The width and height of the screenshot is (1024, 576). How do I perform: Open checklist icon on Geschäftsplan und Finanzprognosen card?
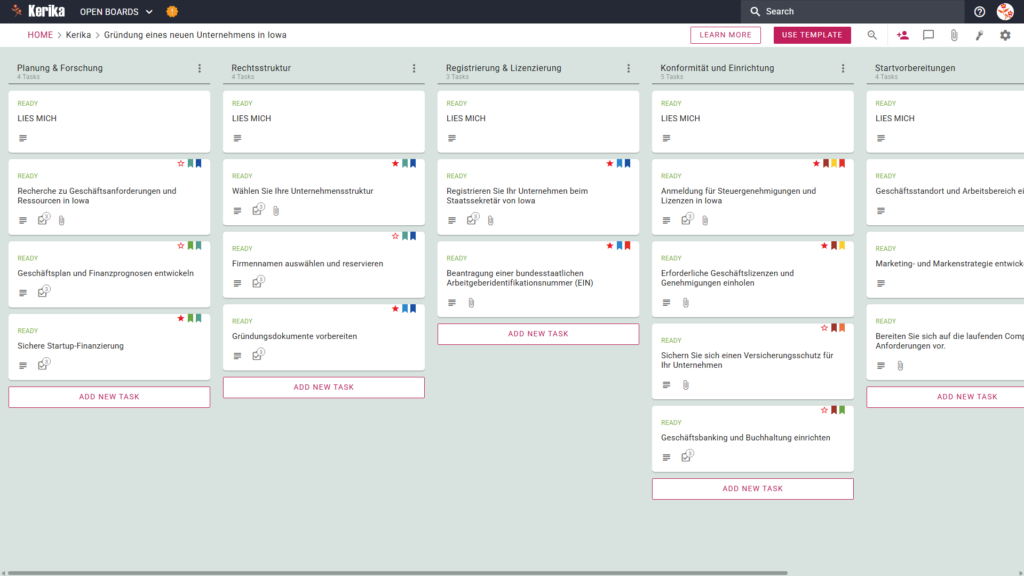tap(43, 292)
